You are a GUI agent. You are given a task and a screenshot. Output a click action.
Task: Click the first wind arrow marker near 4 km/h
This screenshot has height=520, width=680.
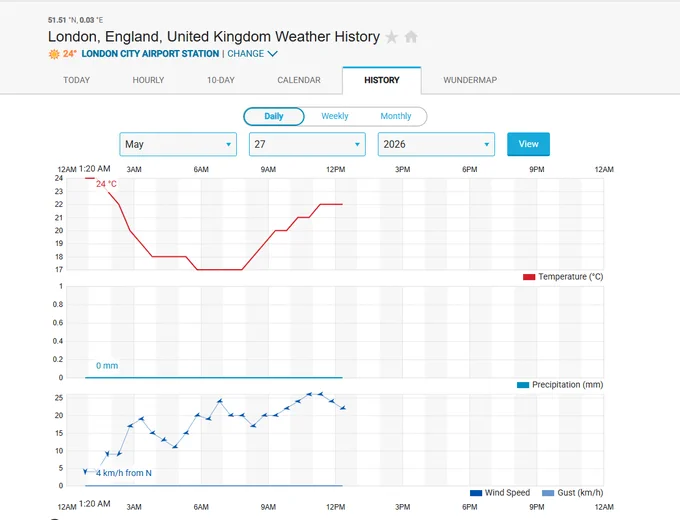(x=85, y=471)
